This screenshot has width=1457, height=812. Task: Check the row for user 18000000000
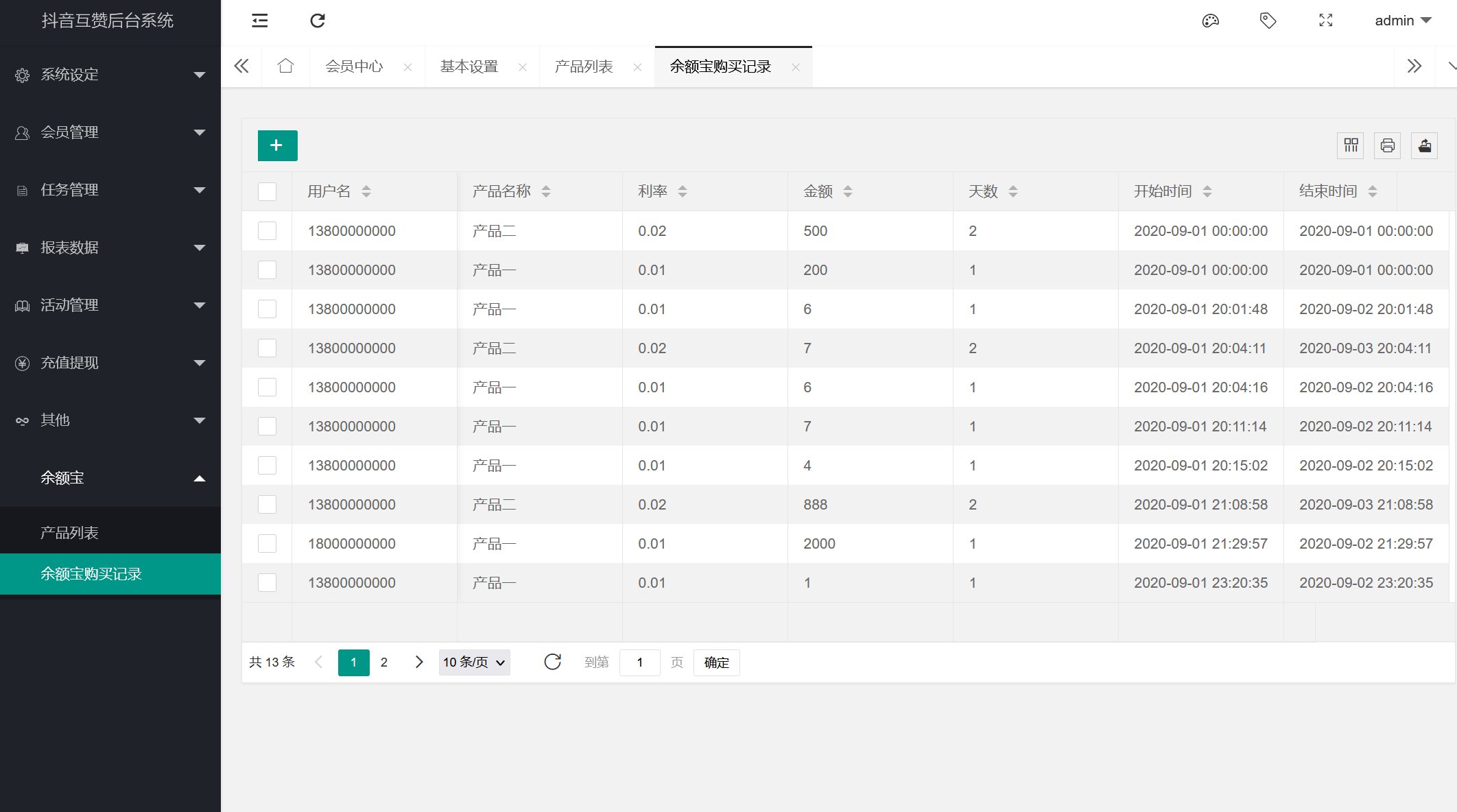click(x=267, y=543)
